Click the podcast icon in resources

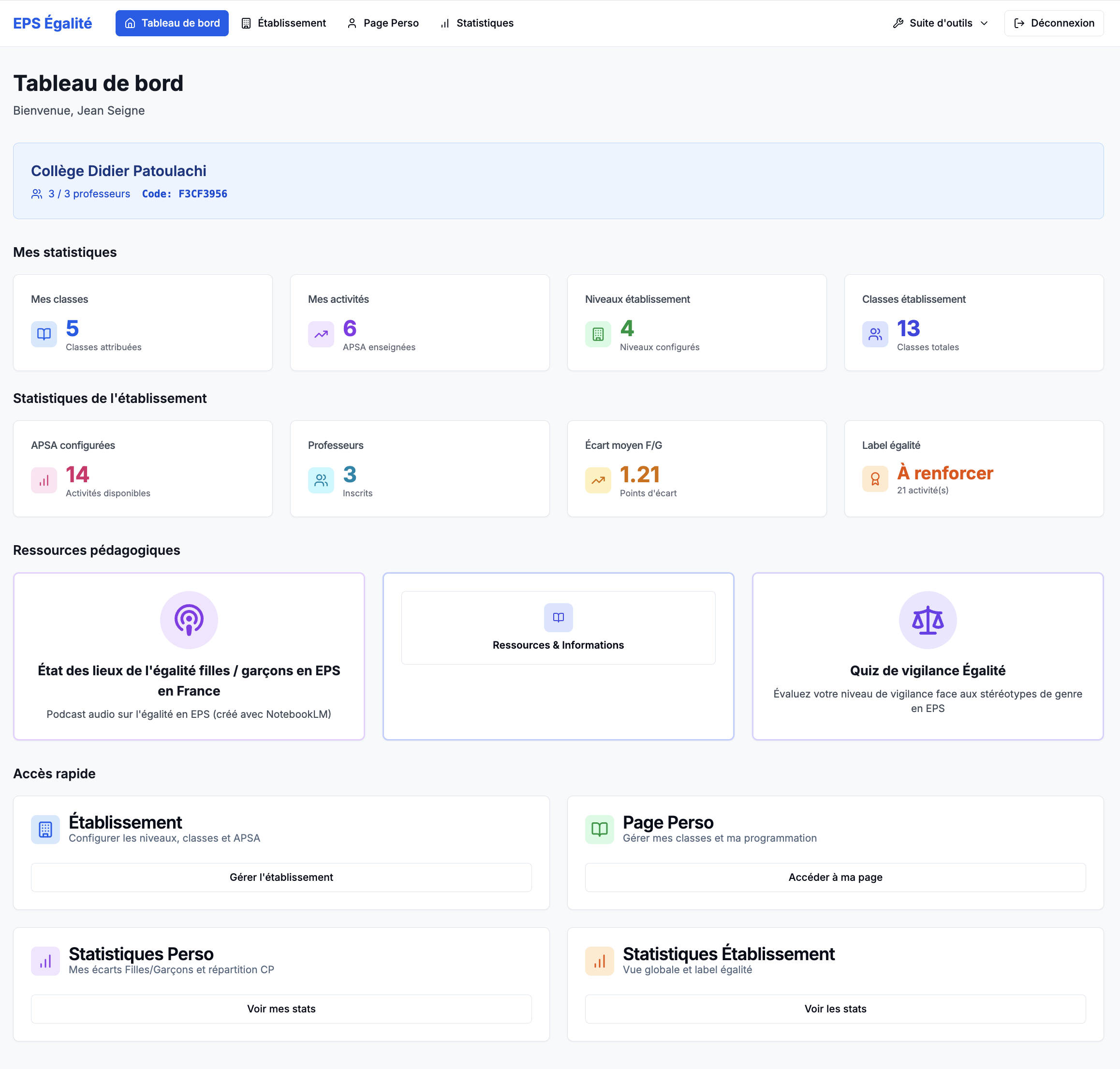(x=189, y=620)
